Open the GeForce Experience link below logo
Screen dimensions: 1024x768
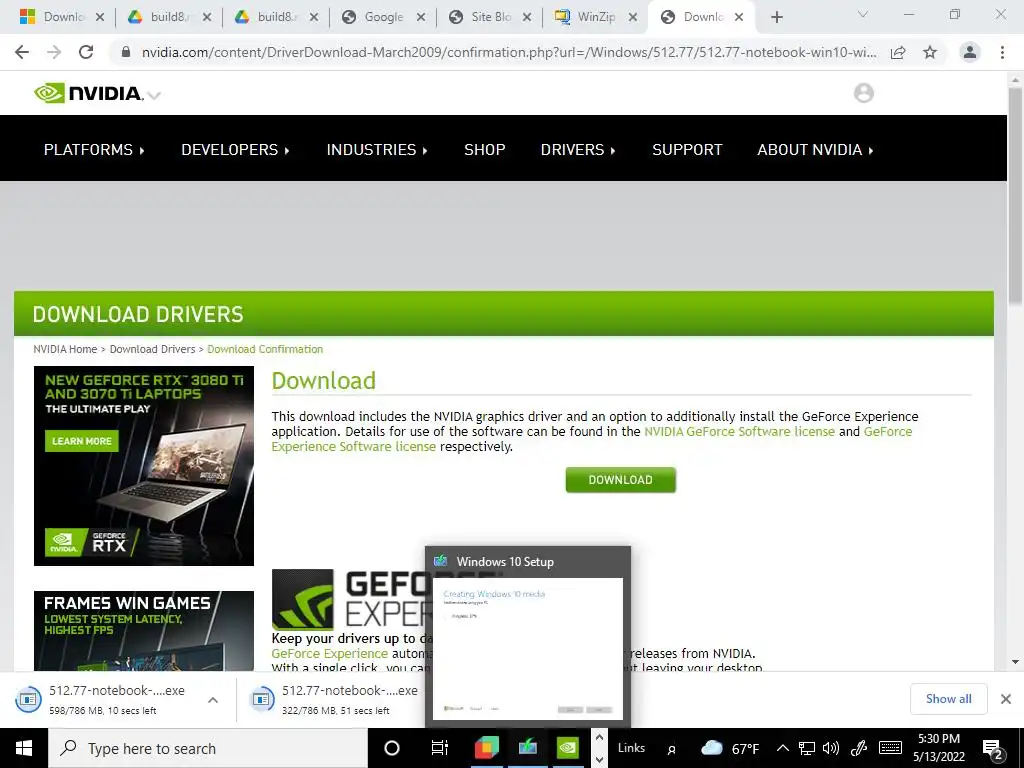(x=330, y=654)
